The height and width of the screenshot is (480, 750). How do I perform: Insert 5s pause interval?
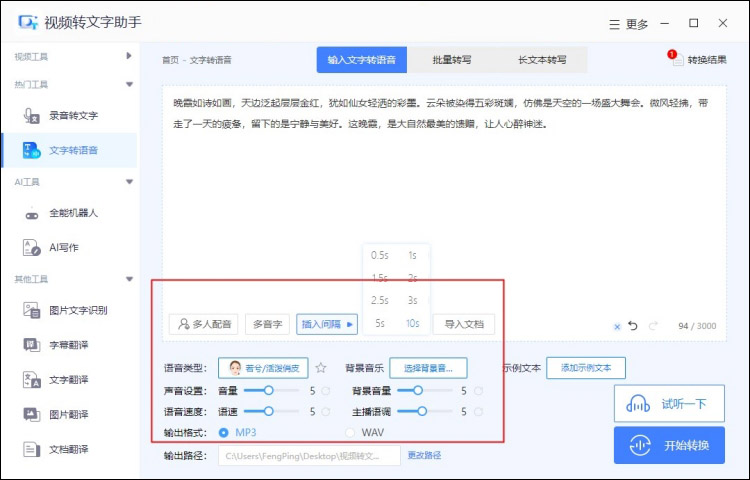(380, 324)
